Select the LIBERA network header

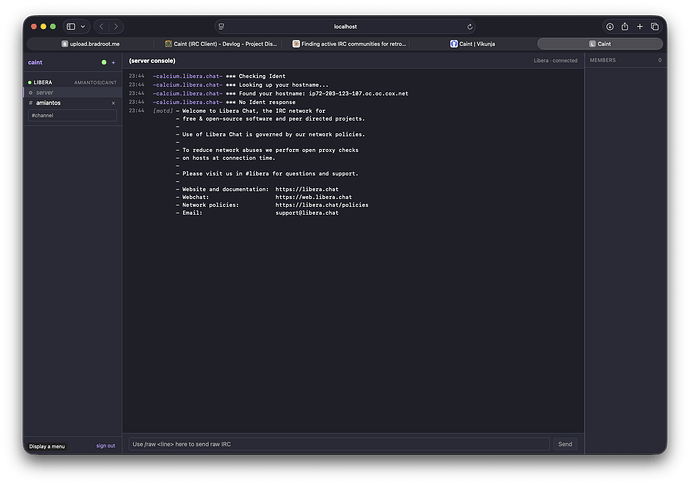click(x=43, y=82)
